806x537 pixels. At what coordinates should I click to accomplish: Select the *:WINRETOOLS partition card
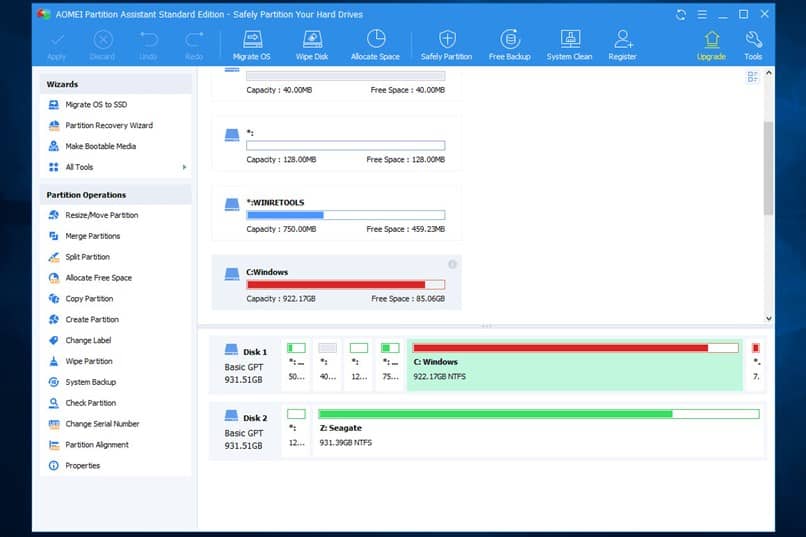[x=337, y=213]
